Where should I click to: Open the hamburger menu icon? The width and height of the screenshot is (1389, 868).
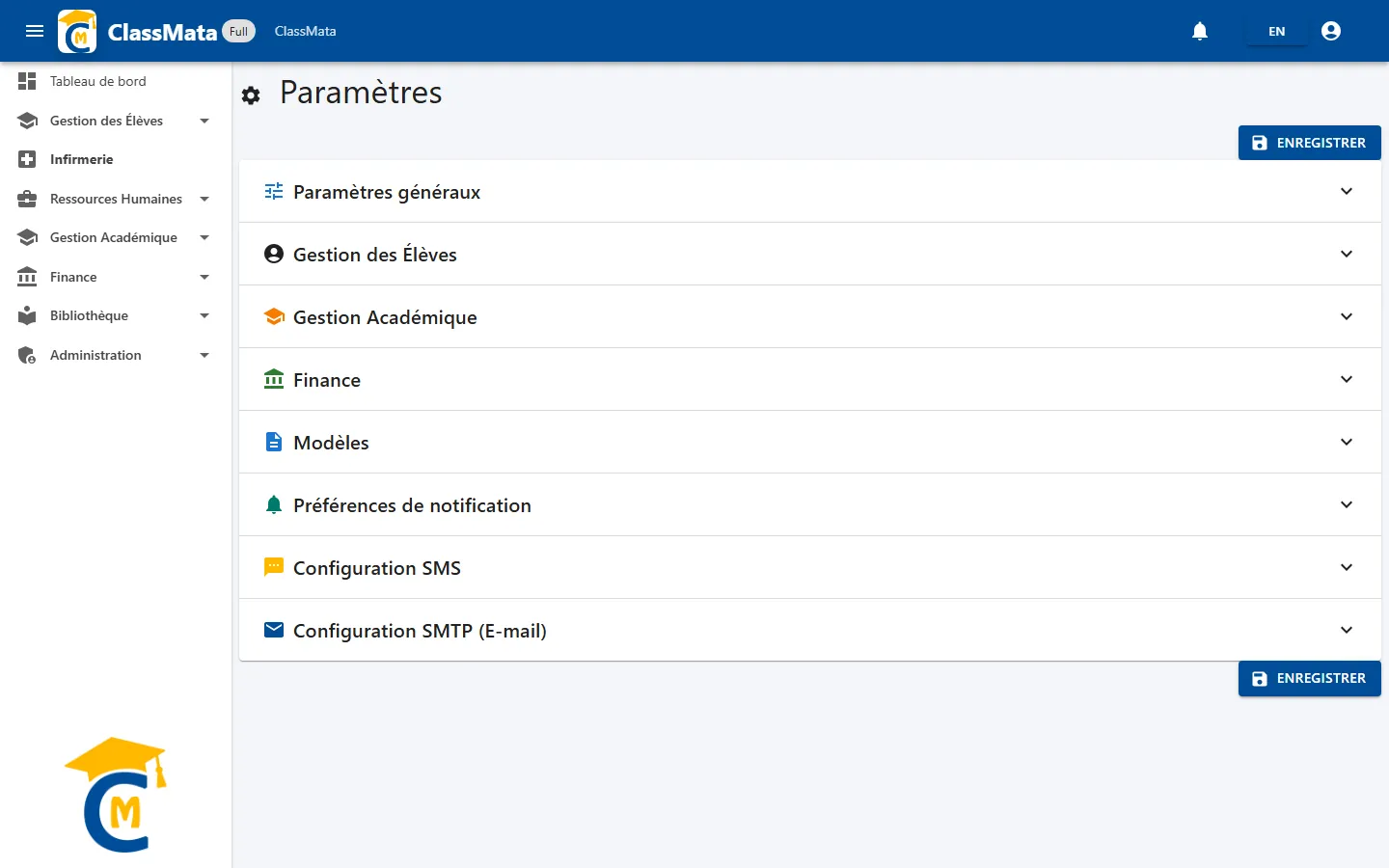pyautogui.click(x=35, y=31)
